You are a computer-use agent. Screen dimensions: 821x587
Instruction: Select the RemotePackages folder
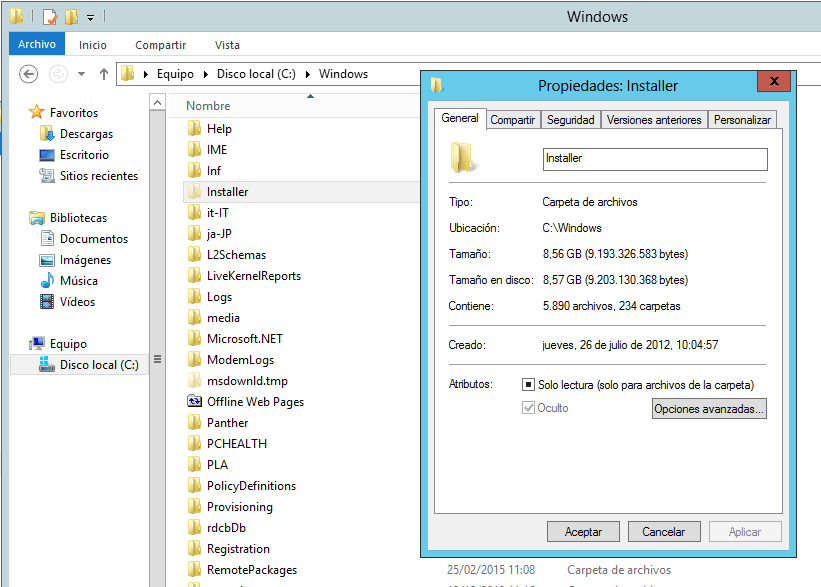(242, 570)
